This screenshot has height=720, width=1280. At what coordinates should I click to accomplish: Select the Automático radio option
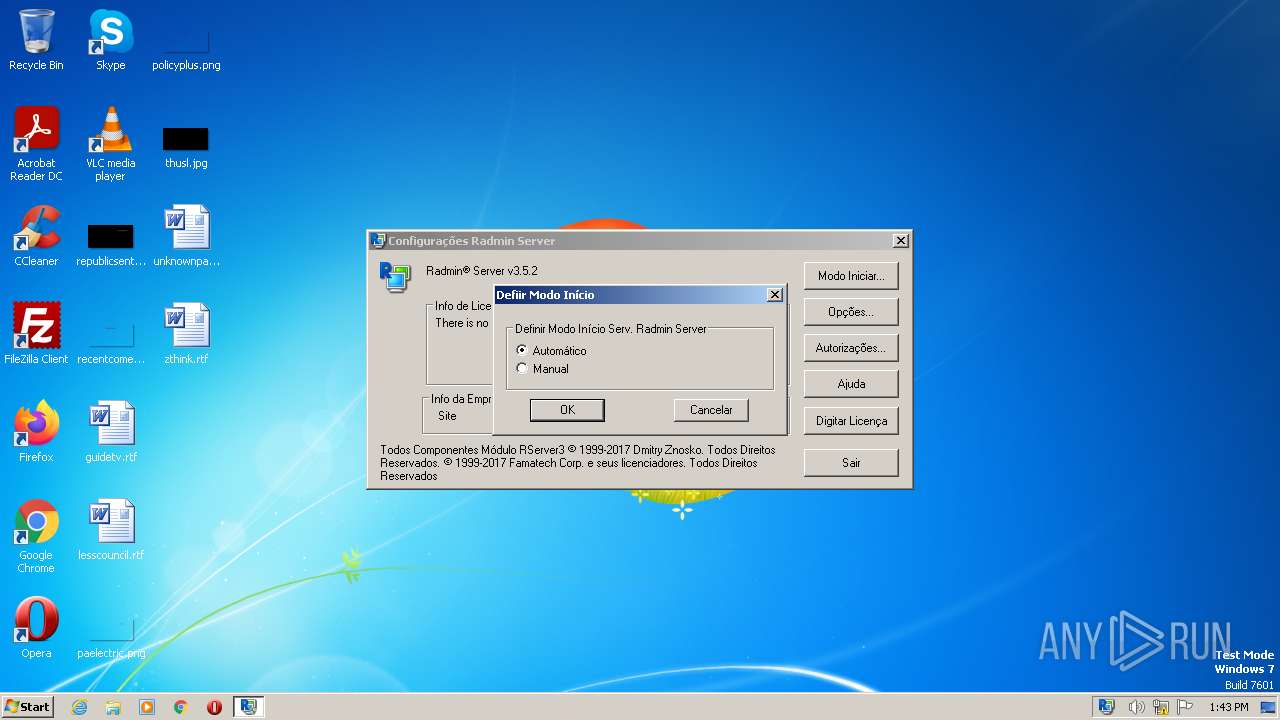pyautogui.click(x=551, y=351)
